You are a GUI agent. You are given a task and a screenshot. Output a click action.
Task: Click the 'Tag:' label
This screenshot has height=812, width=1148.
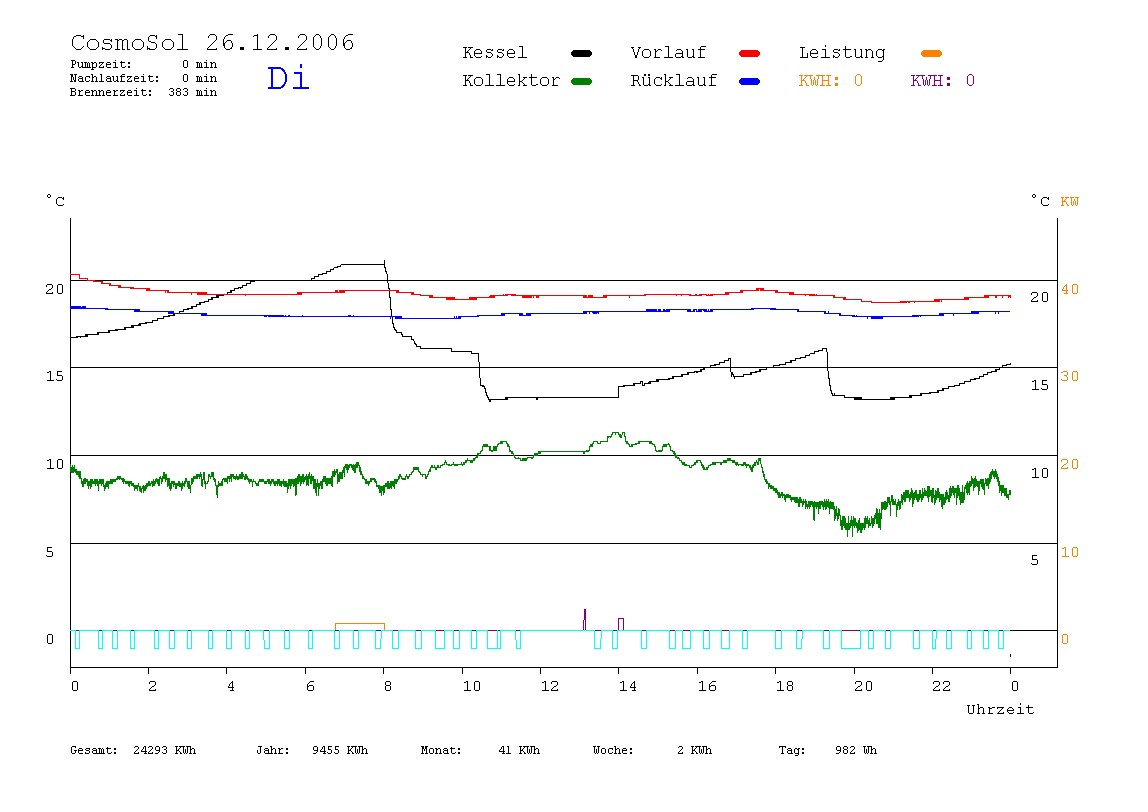pos(791,750)
